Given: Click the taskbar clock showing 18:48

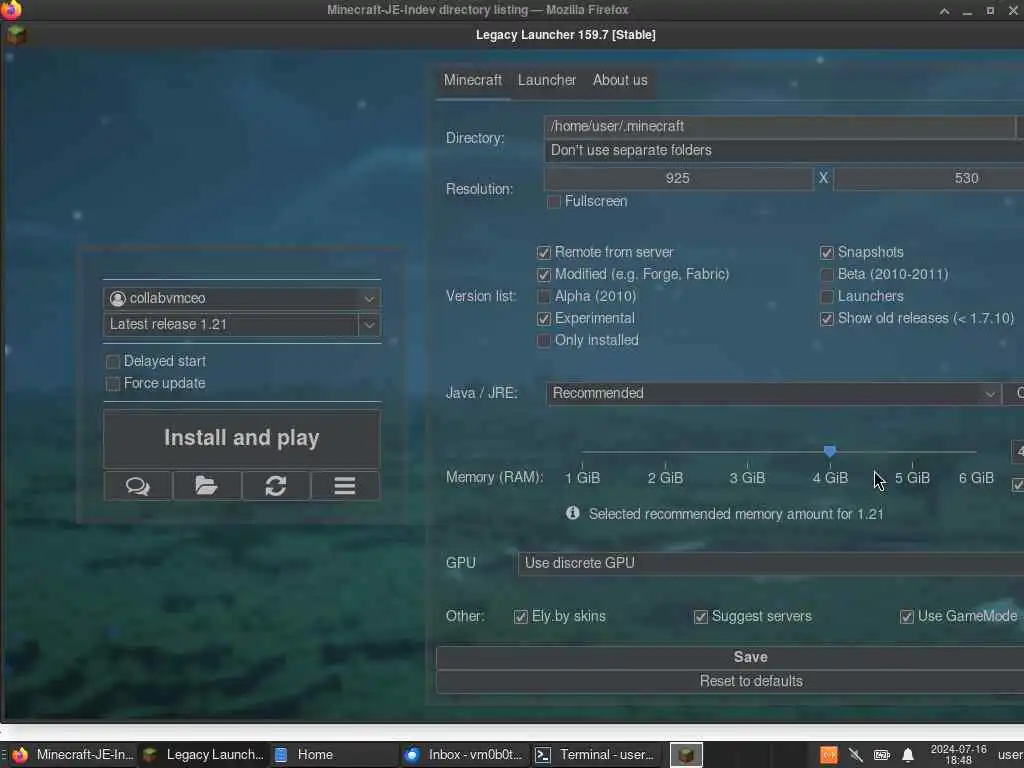Looking at the screenshot, I should pyautogui.click(x=959, y=755).
